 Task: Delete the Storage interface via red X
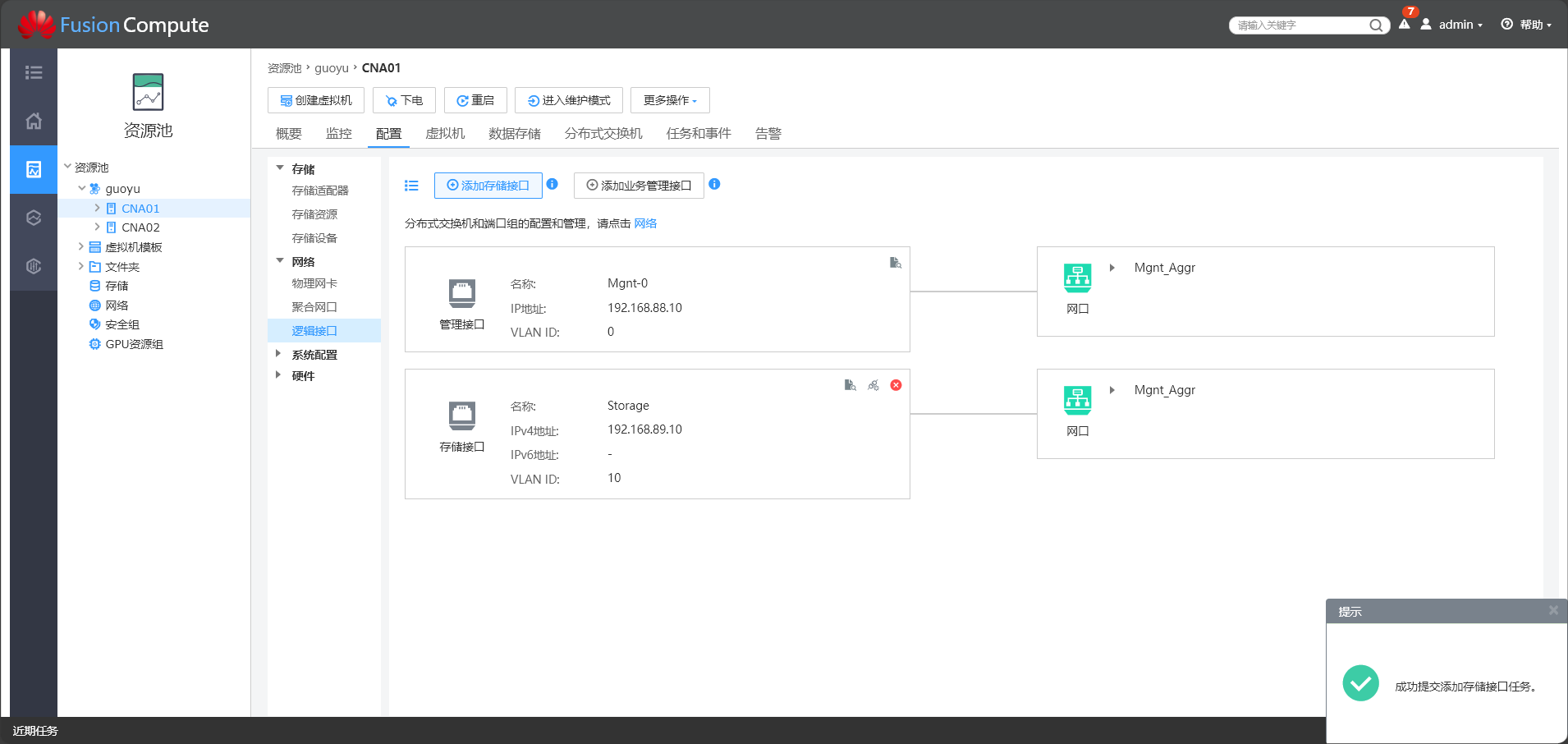896,385
